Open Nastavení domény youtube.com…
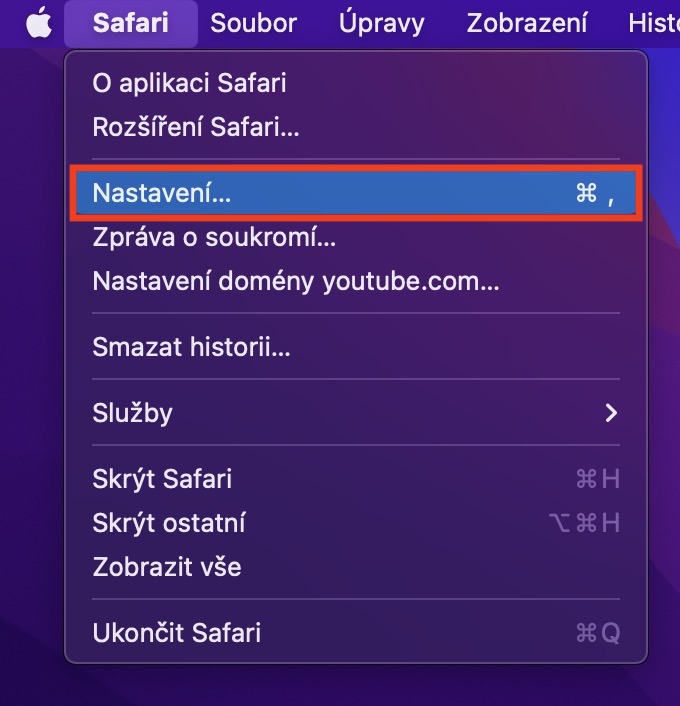680x706 pixels. [296, 281]
